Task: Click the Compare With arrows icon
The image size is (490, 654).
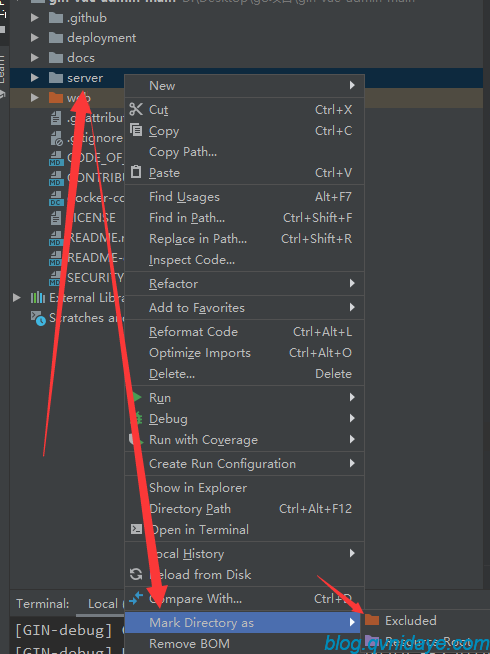Action: (x=136, y=599)
